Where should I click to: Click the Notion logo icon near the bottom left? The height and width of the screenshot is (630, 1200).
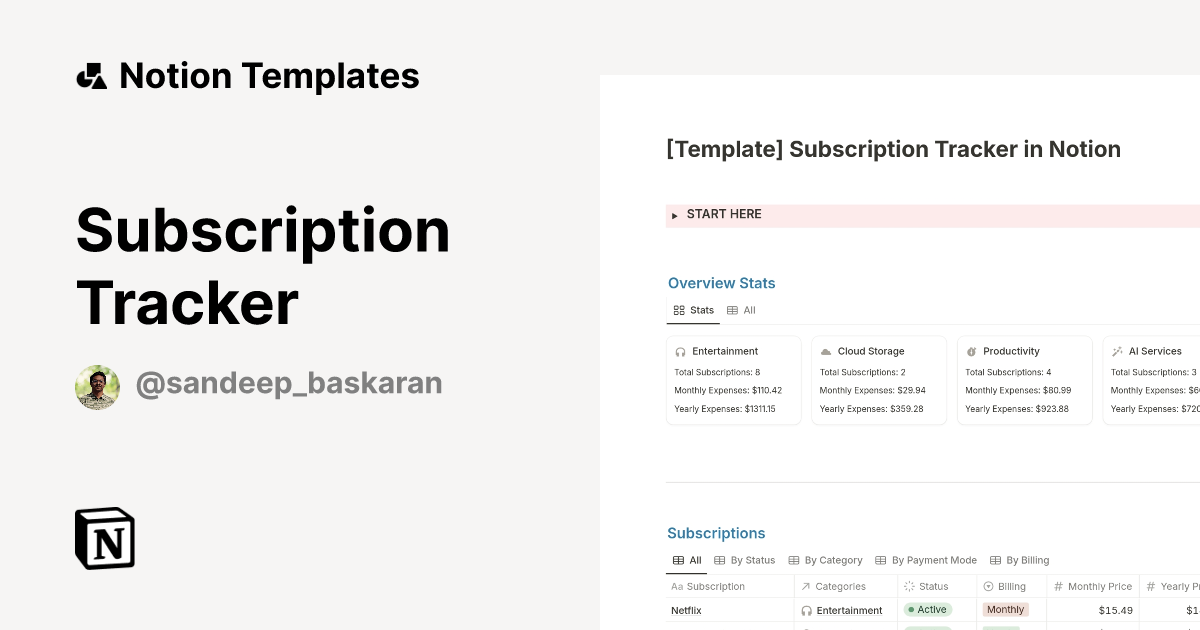(104, 538)
